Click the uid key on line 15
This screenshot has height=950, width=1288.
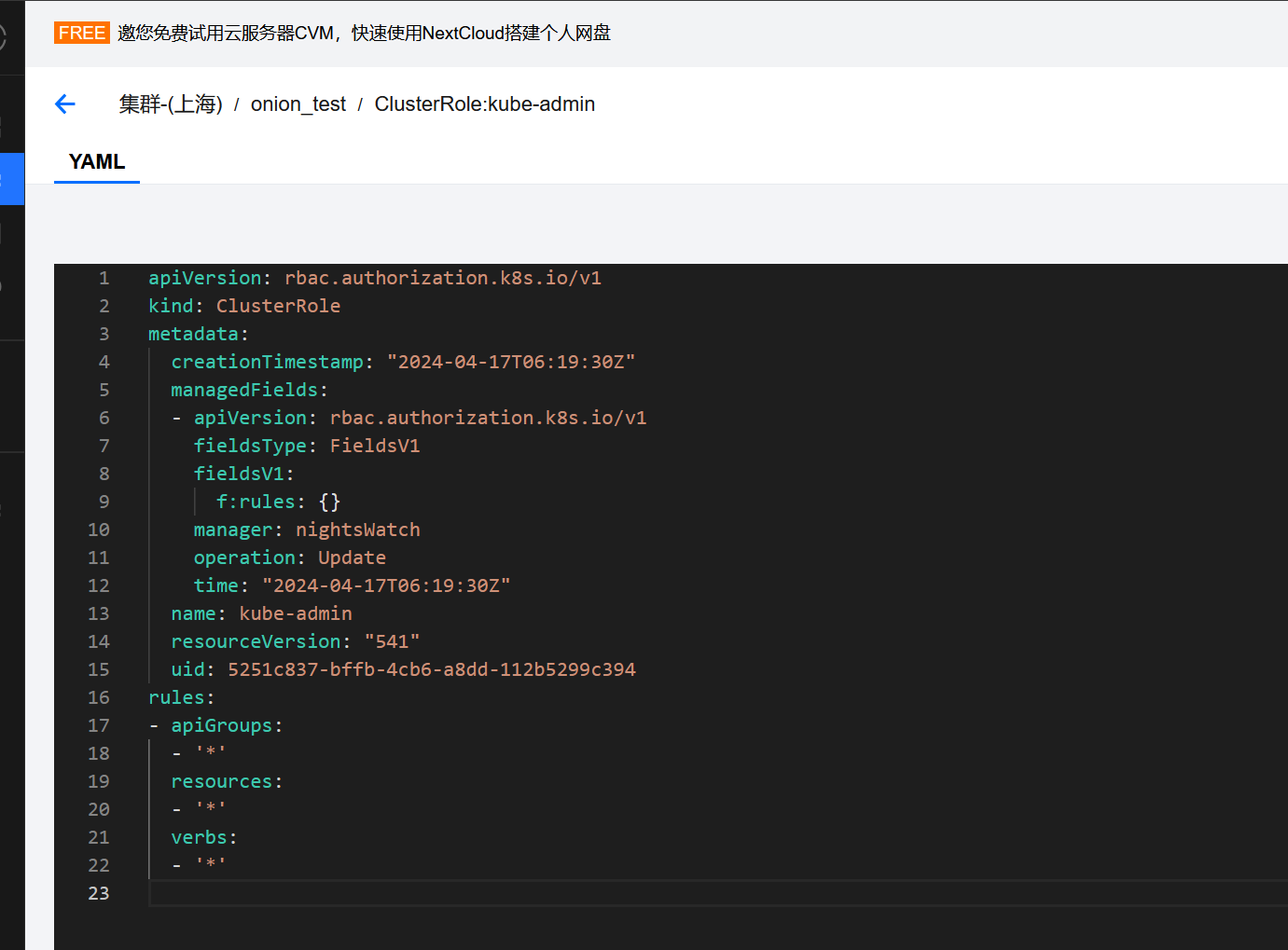point(187,669)
